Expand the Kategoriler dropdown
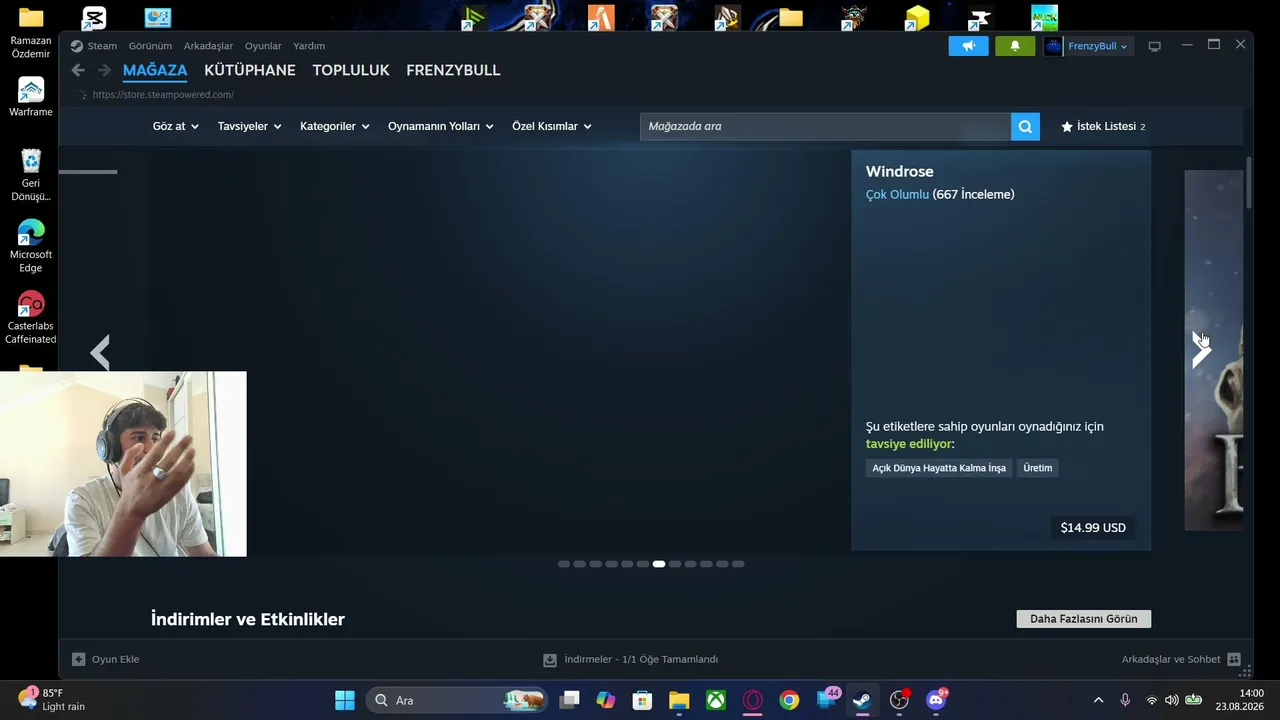This screenshot has height=720, width=1280. (x=335, y=127)
